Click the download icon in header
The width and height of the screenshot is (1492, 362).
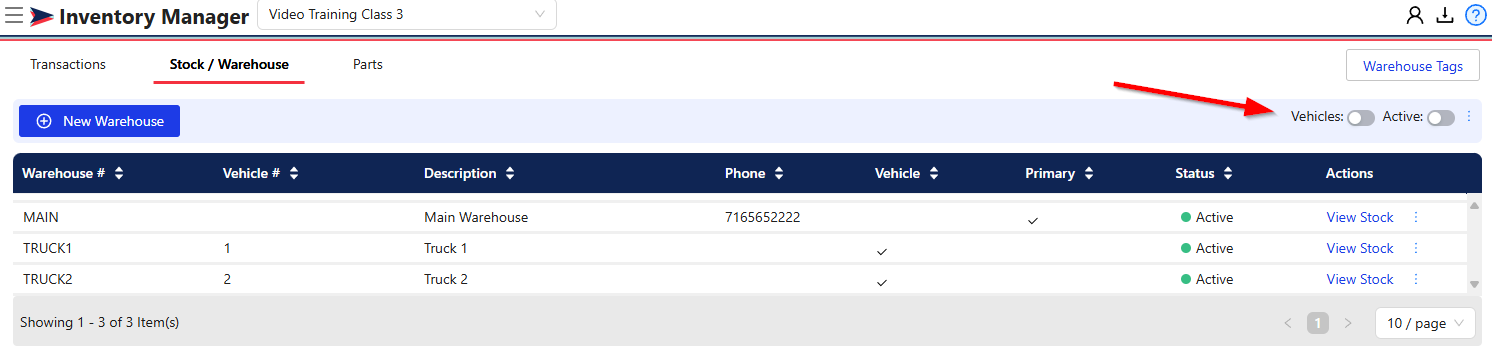(1444, 15)
